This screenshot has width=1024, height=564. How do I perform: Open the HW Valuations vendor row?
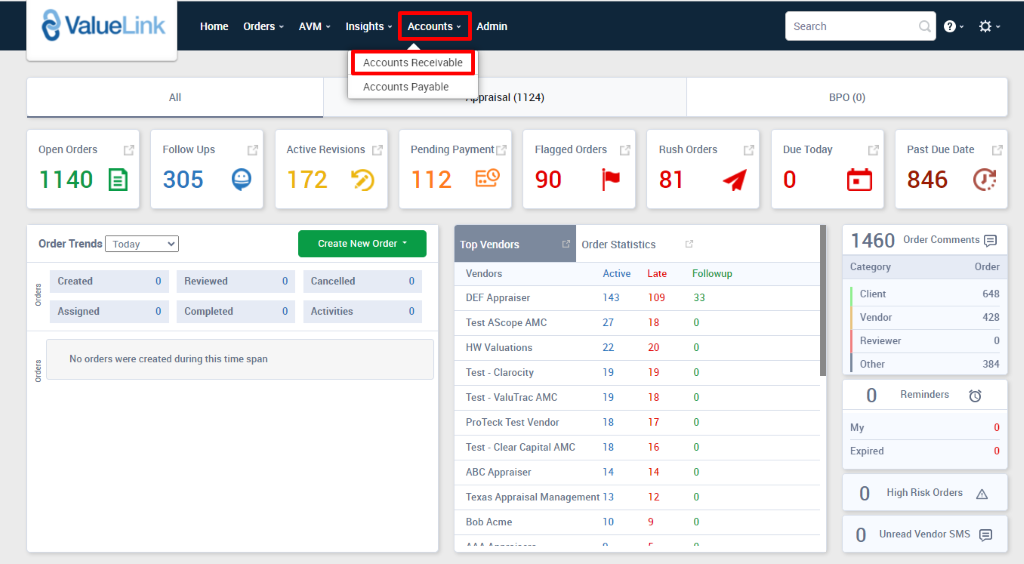[x=637, y=347]
